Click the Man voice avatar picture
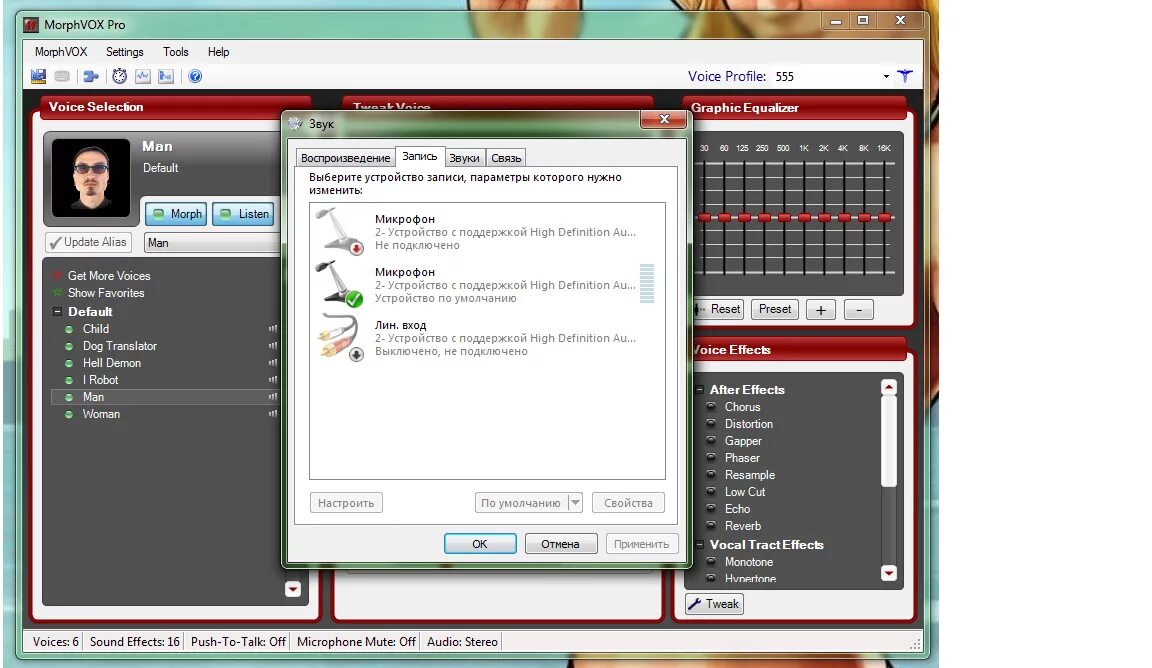This screenshot has width=1152, height=668. (91, 177)
